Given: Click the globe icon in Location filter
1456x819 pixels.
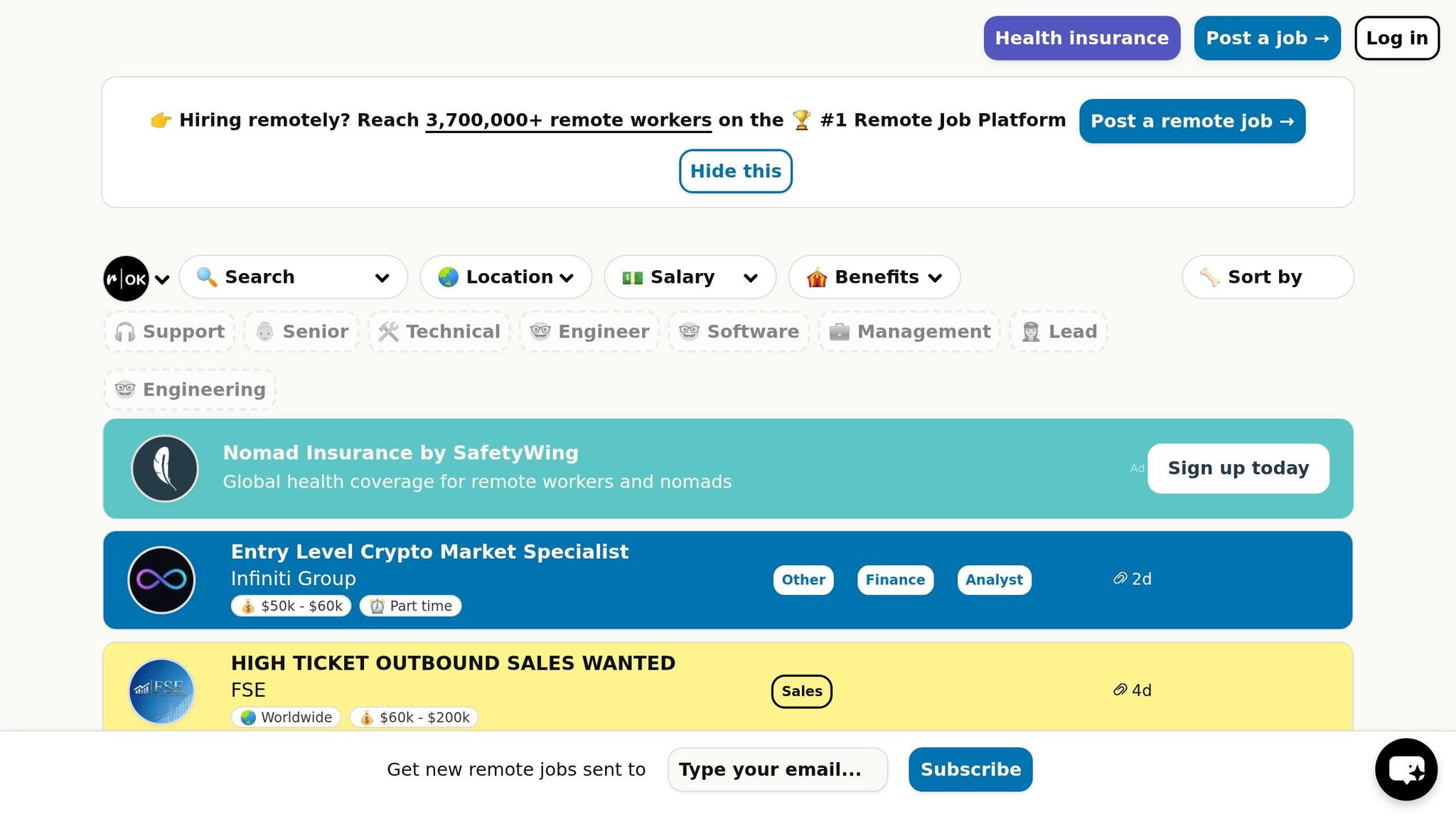Looking at the screenshot, I should point(448,277).
